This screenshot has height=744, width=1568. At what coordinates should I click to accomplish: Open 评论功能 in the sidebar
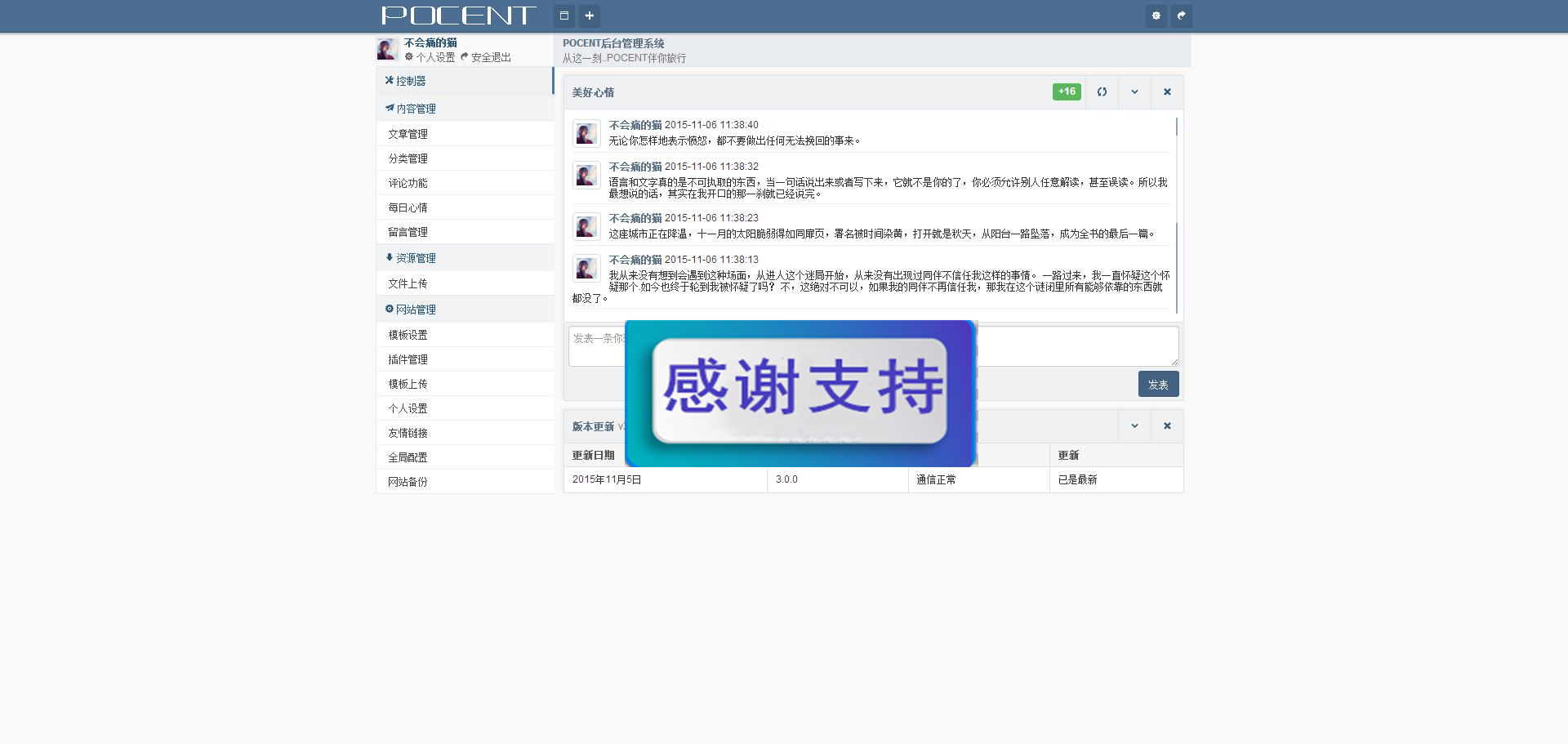(465, 183)
